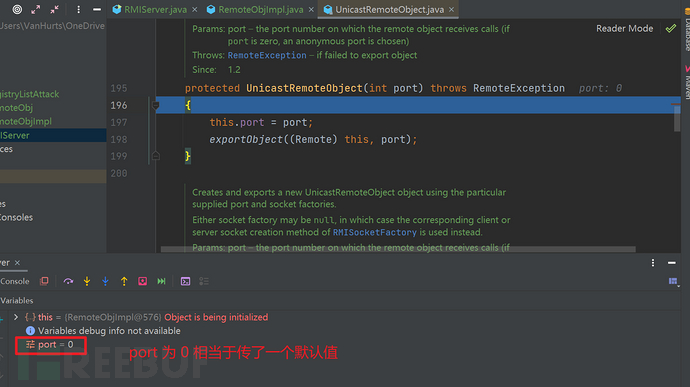Click the yellow Step Into arrow icon
Image resolution: width=690 pixels, height=387 pixels.
(87, 281)
